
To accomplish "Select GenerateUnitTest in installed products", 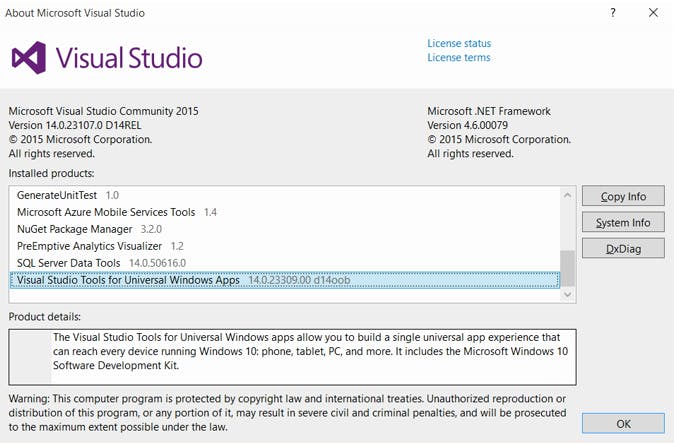I will point(57,195).
